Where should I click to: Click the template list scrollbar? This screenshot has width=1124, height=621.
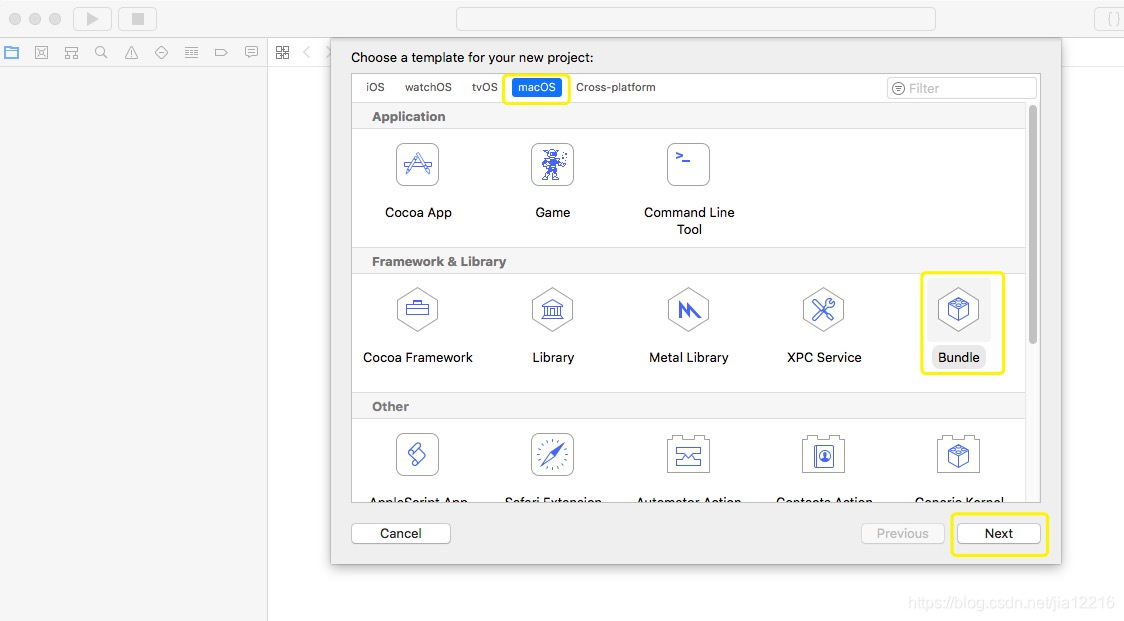coord(1033,224)
